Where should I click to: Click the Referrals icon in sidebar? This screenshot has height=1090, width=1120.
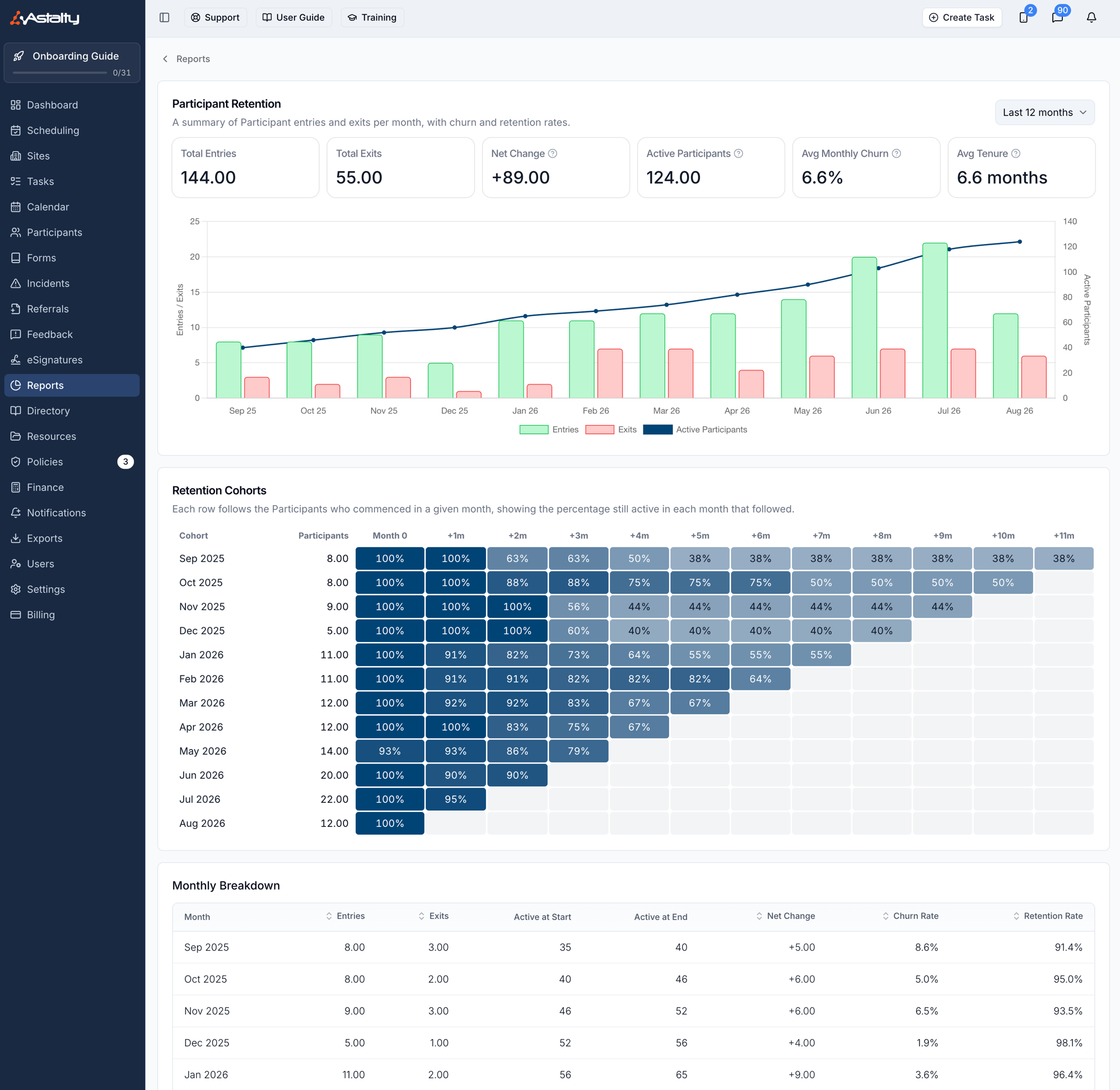(16, 309)
